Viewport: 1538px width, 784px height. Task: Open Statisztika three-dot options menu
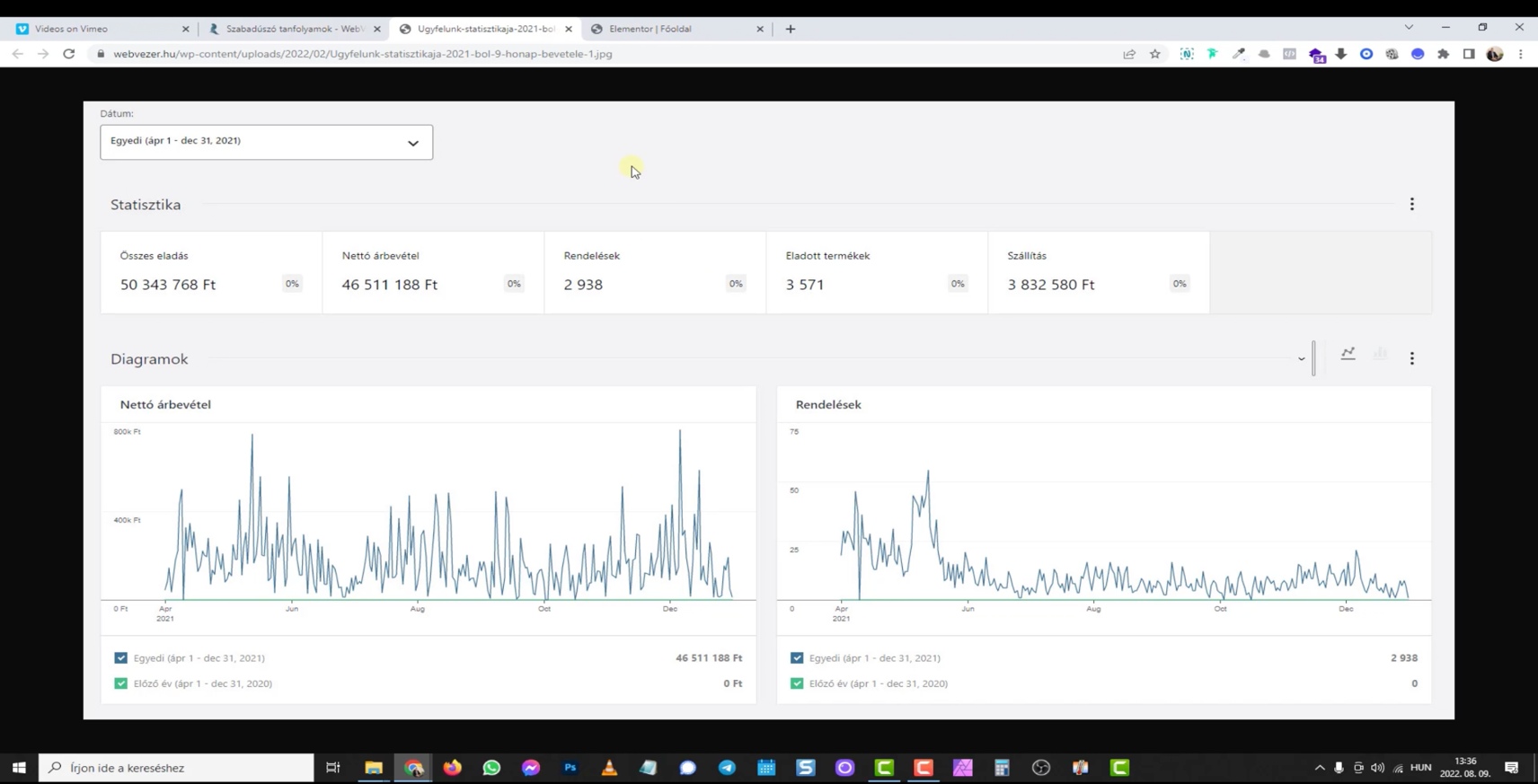[1411, 205]
